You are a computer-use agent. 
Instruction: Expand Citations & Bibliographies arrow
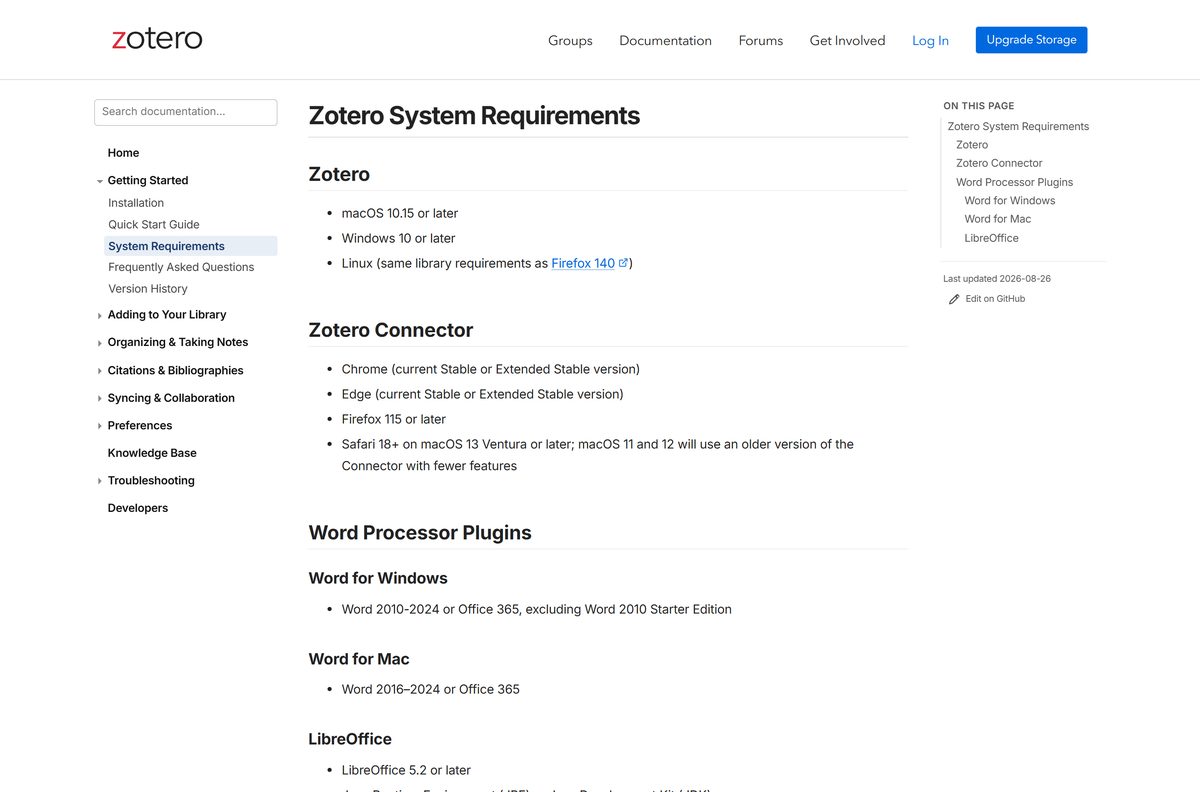pyautogui.click(x=99, y=371)
